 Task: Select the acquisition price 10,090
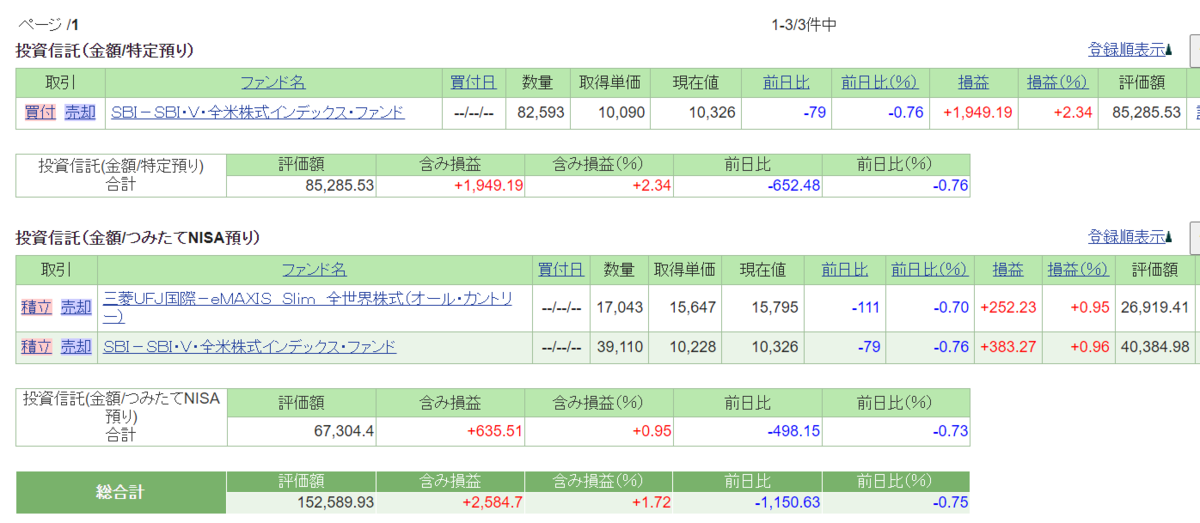click(621, 113)
